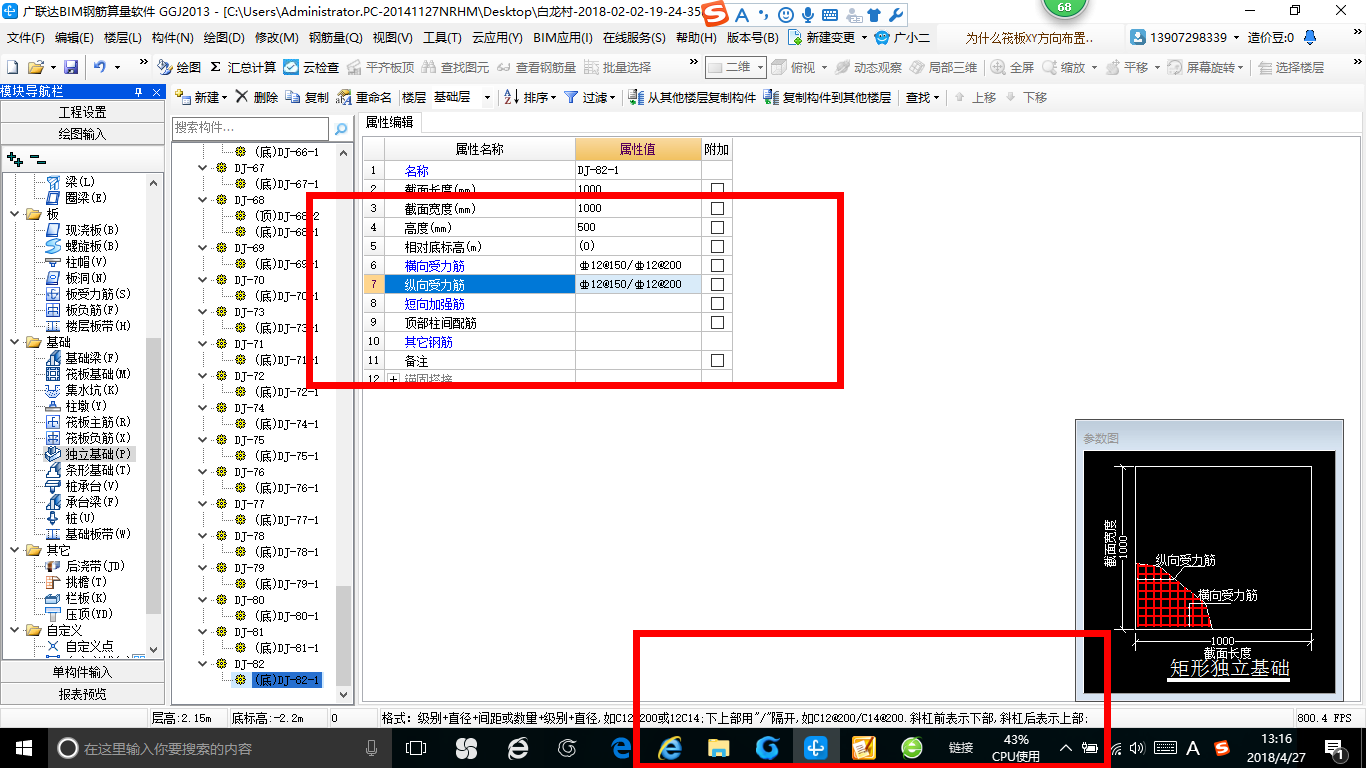This screenshot has height=768, width=1366.
Task: Click the 搜索构件 search input field
Action: [250, 128]
